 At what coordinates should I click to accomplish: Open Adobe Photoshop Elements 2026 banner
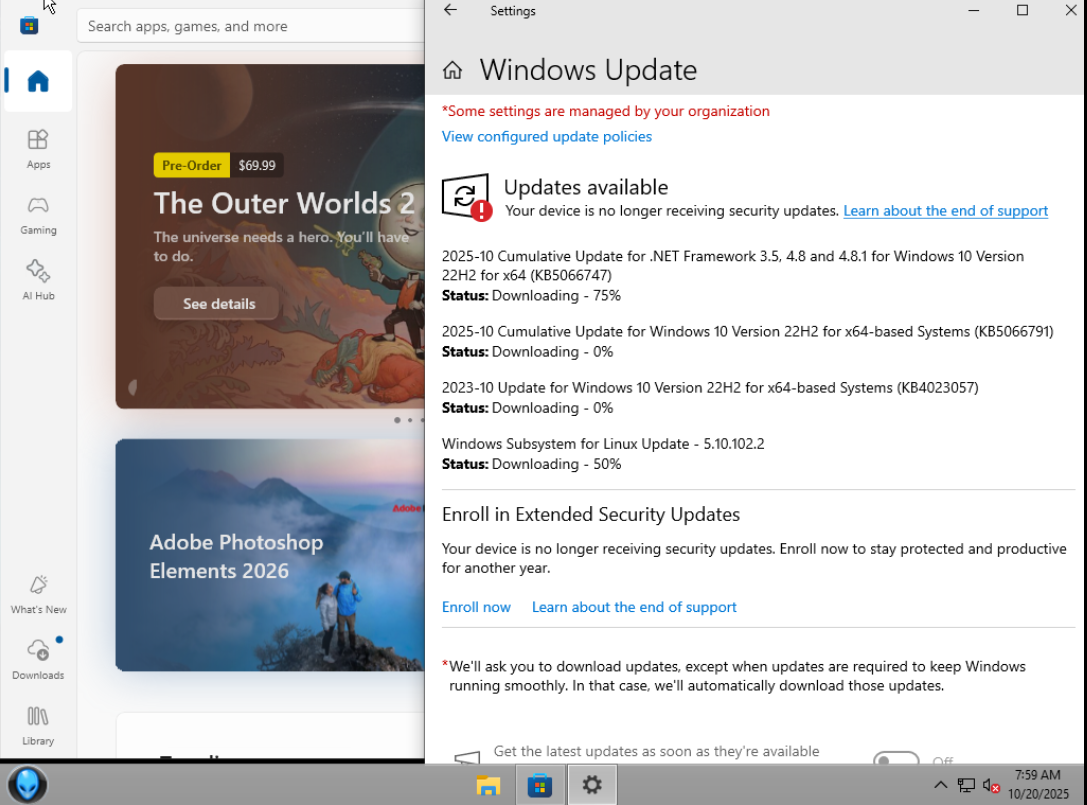tap(270, 555)
